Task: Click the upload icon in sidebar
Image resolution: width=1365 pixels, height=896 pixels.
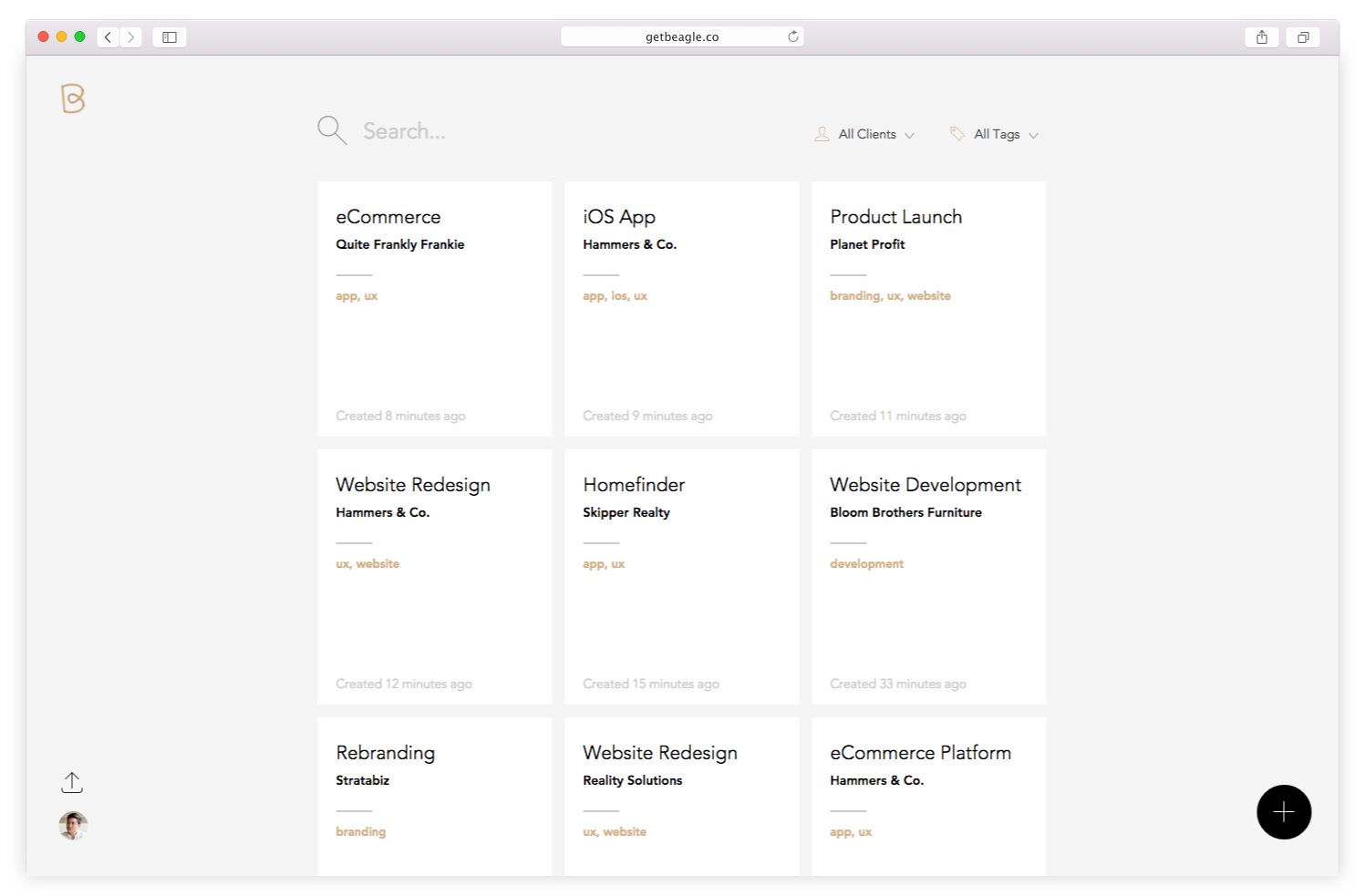Action: coord(72,782)
